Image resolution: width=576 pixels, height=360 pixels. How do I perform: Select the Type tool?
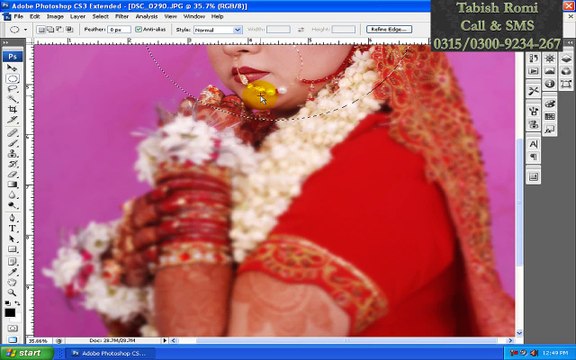[12, 228]
